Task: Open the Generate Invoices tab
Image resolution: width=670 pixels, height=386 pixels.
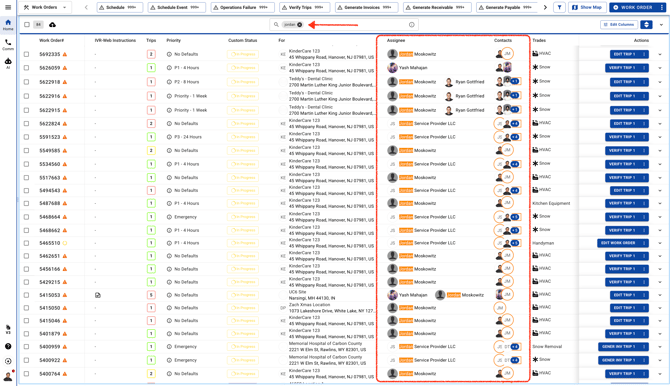Action: (x=366, y=7)
